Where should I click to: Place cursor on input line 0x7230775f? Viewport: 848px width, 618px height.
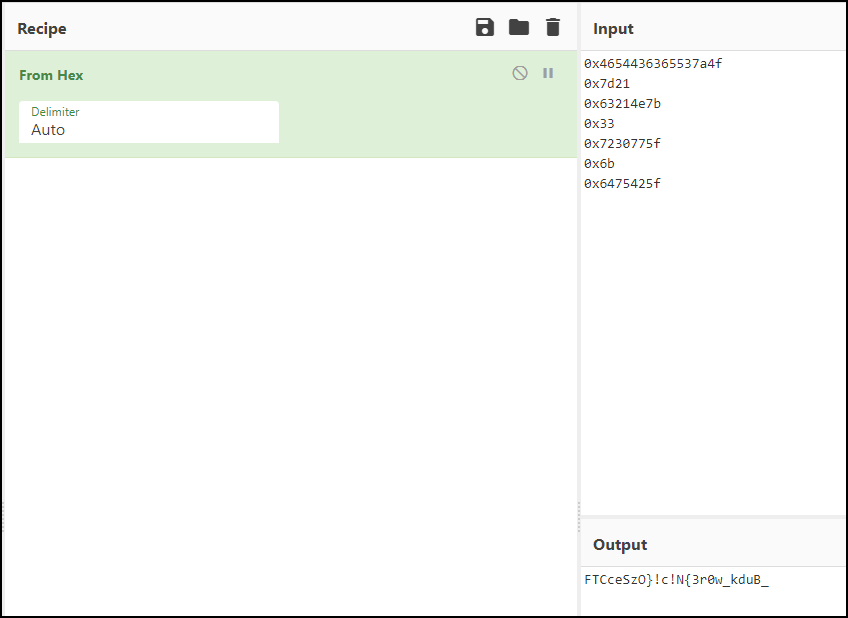pos(622,144)
